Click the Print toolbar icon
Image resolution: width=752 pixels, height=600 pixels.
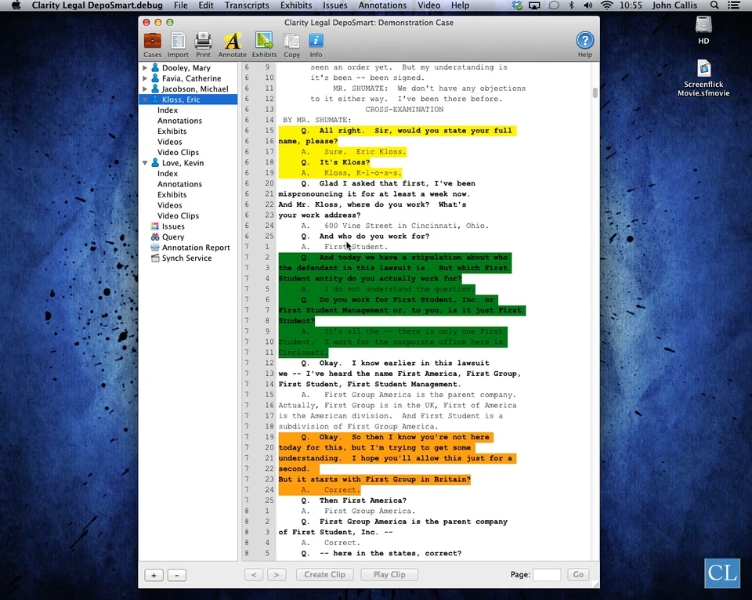pyautogui.click(x=203, y=41)
